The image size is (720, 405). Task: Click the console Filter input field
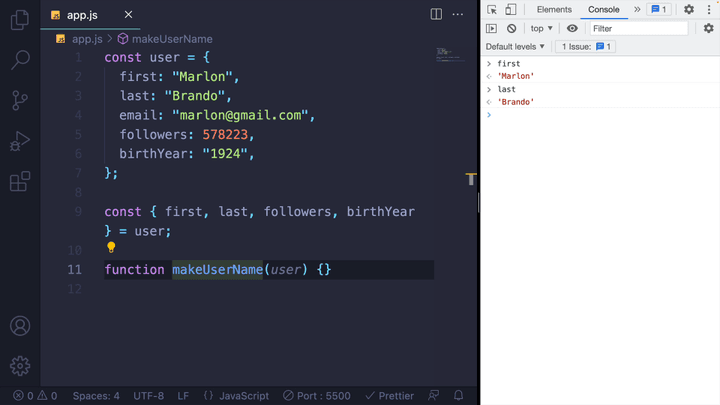(637, 29)
